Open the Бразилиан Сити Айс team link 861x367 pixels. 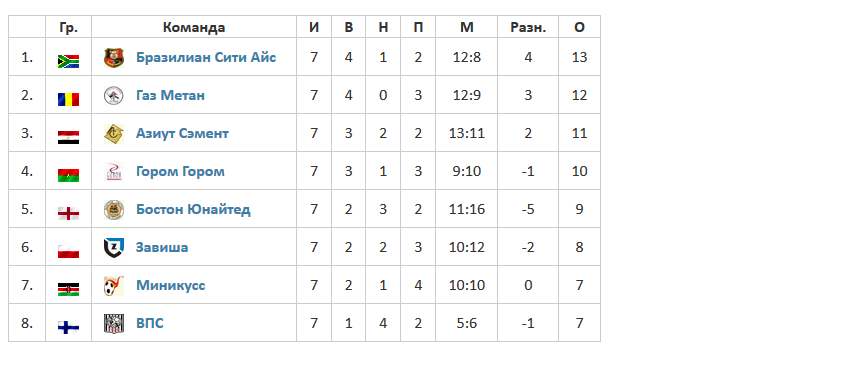click(206, 57)
